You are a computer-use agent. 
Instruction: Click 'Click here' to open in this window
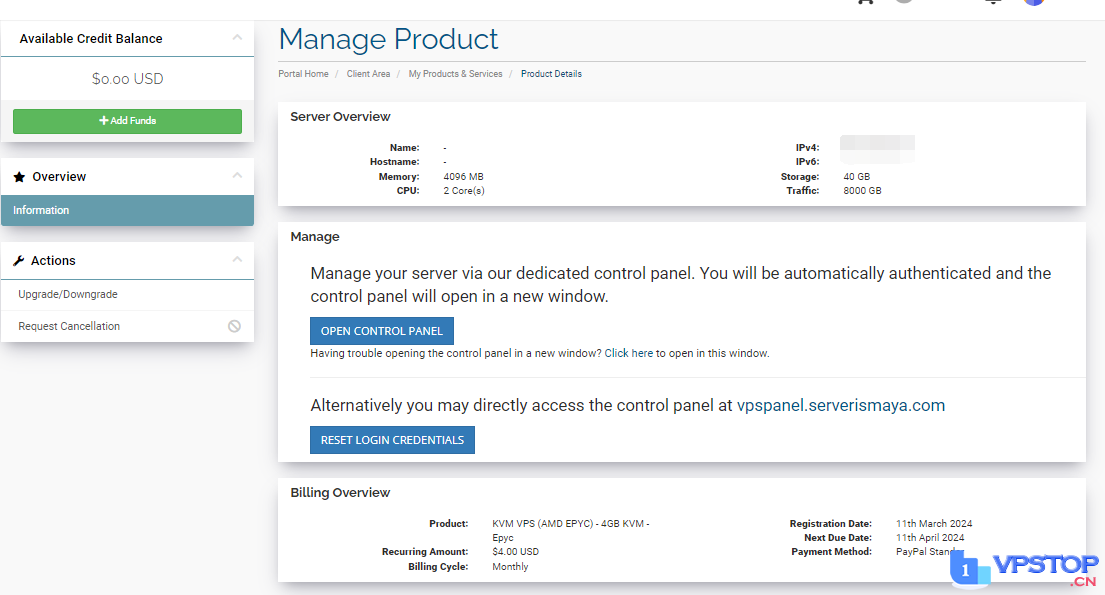pos(629,353)
